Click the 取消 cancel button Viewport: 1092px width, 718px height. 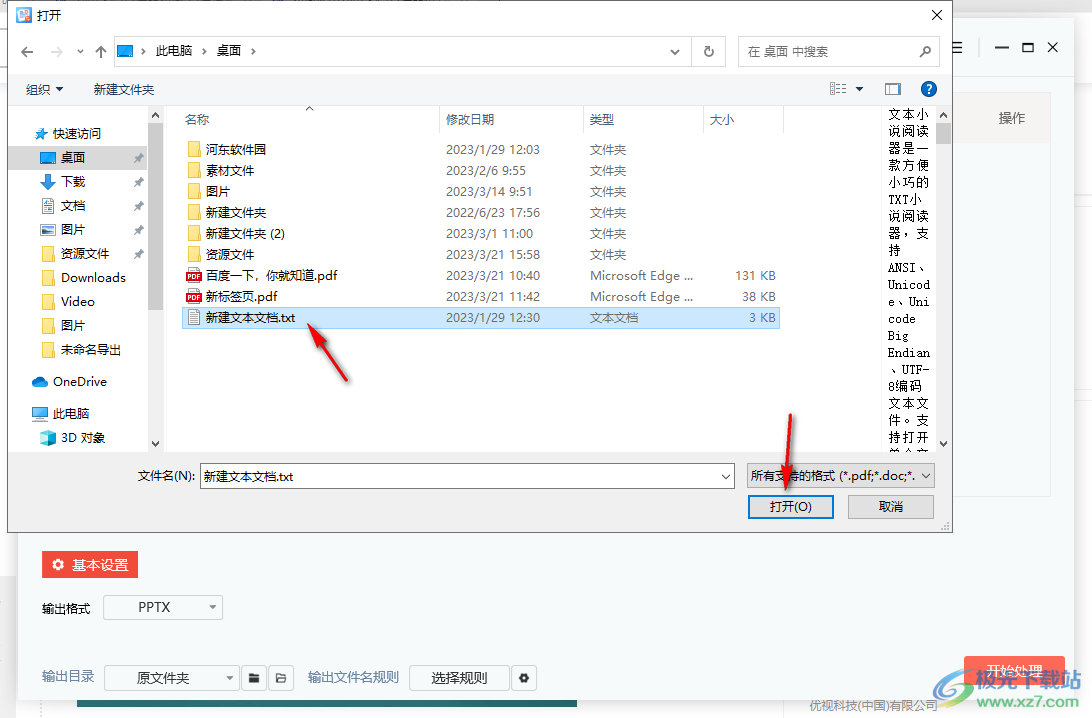(890, 507)
